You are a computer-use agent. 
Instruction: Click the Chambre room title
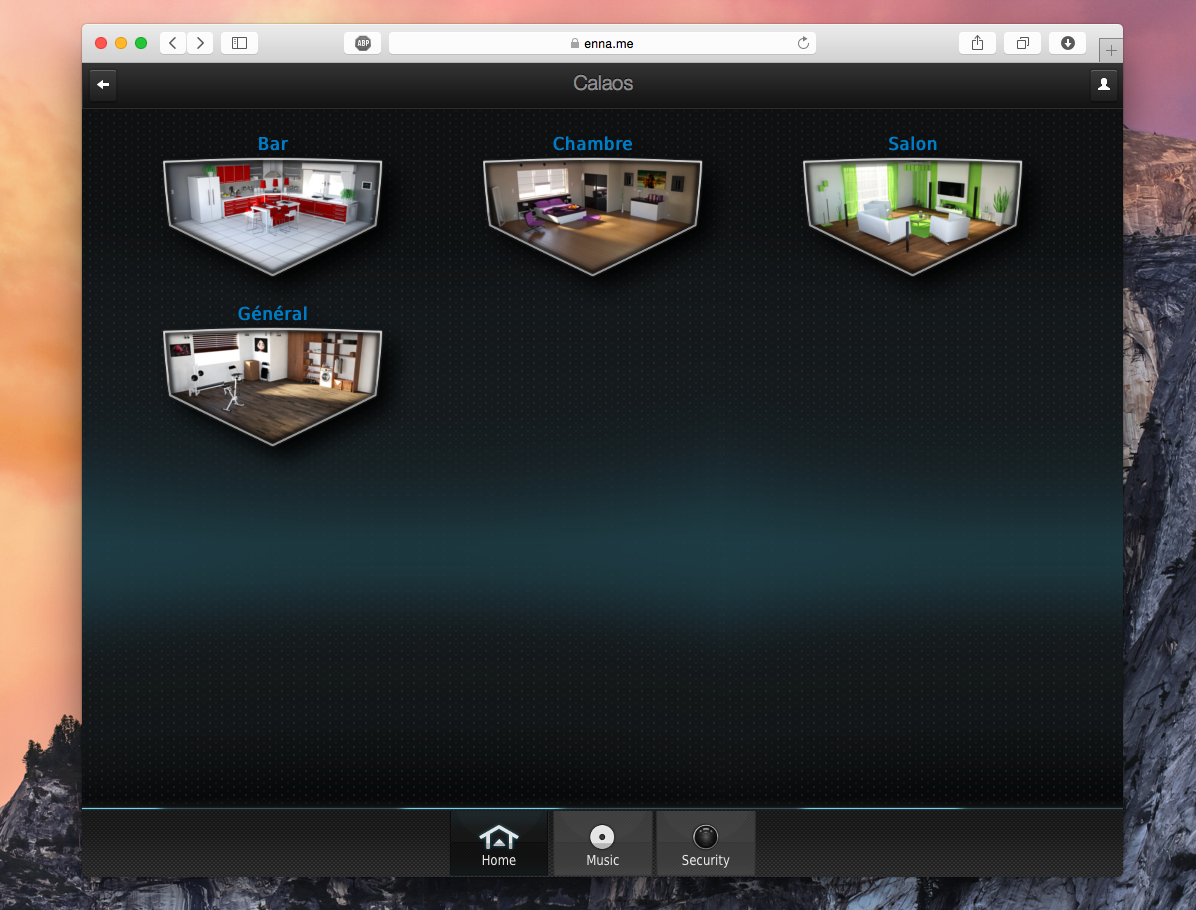point(593,144)
